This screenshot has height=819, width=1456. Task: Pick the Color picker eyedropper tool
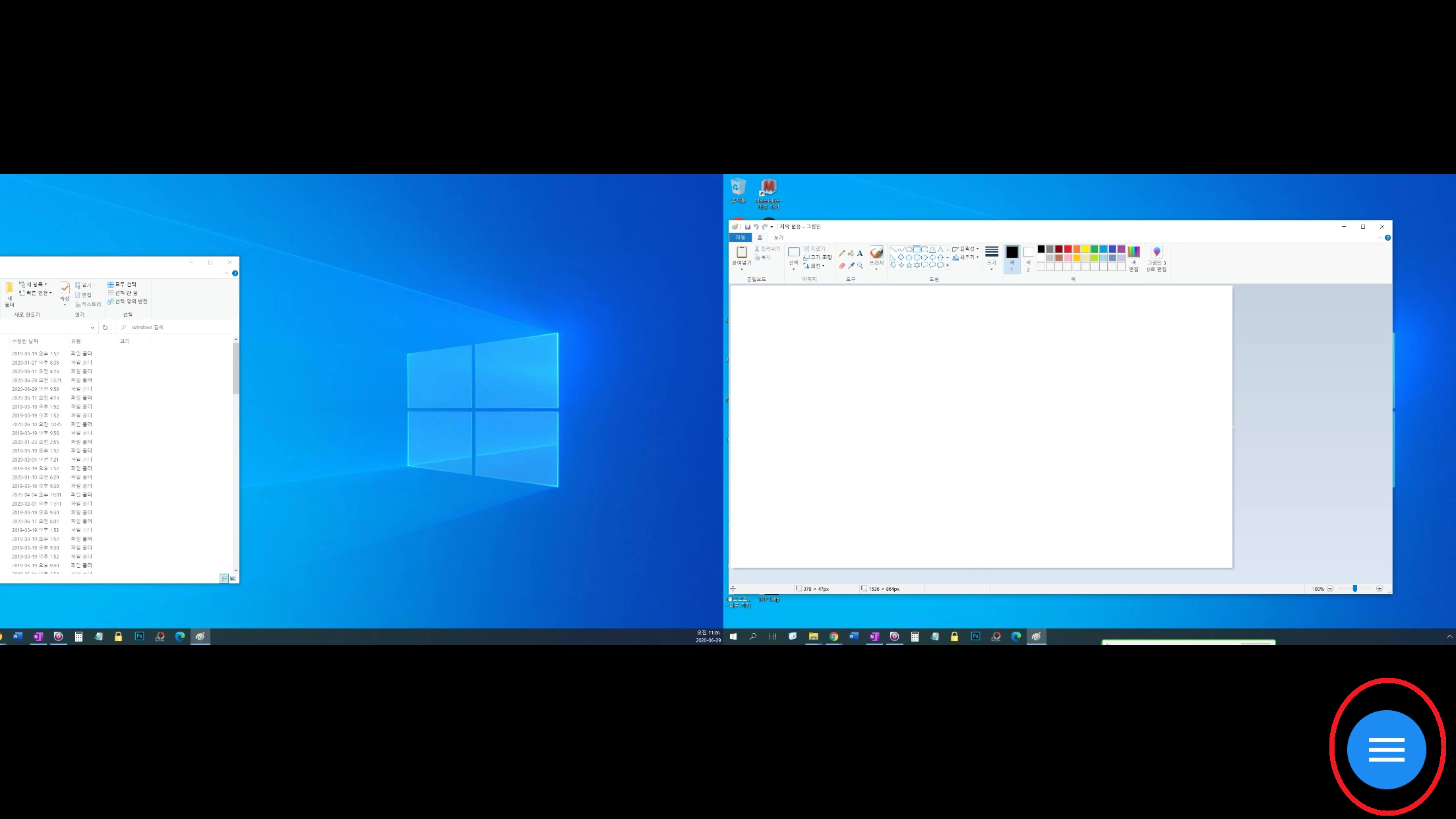coord(851,266)
